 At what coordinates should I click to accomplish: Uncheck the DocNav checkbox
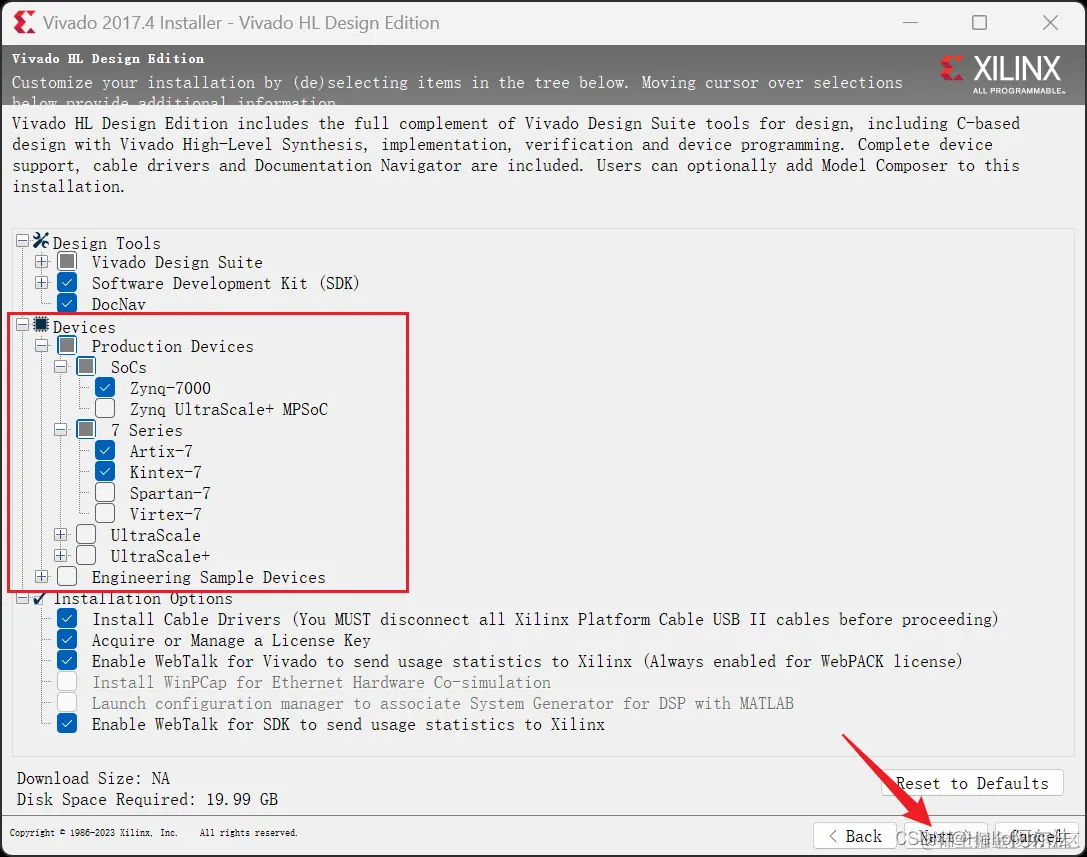[67, 303]
